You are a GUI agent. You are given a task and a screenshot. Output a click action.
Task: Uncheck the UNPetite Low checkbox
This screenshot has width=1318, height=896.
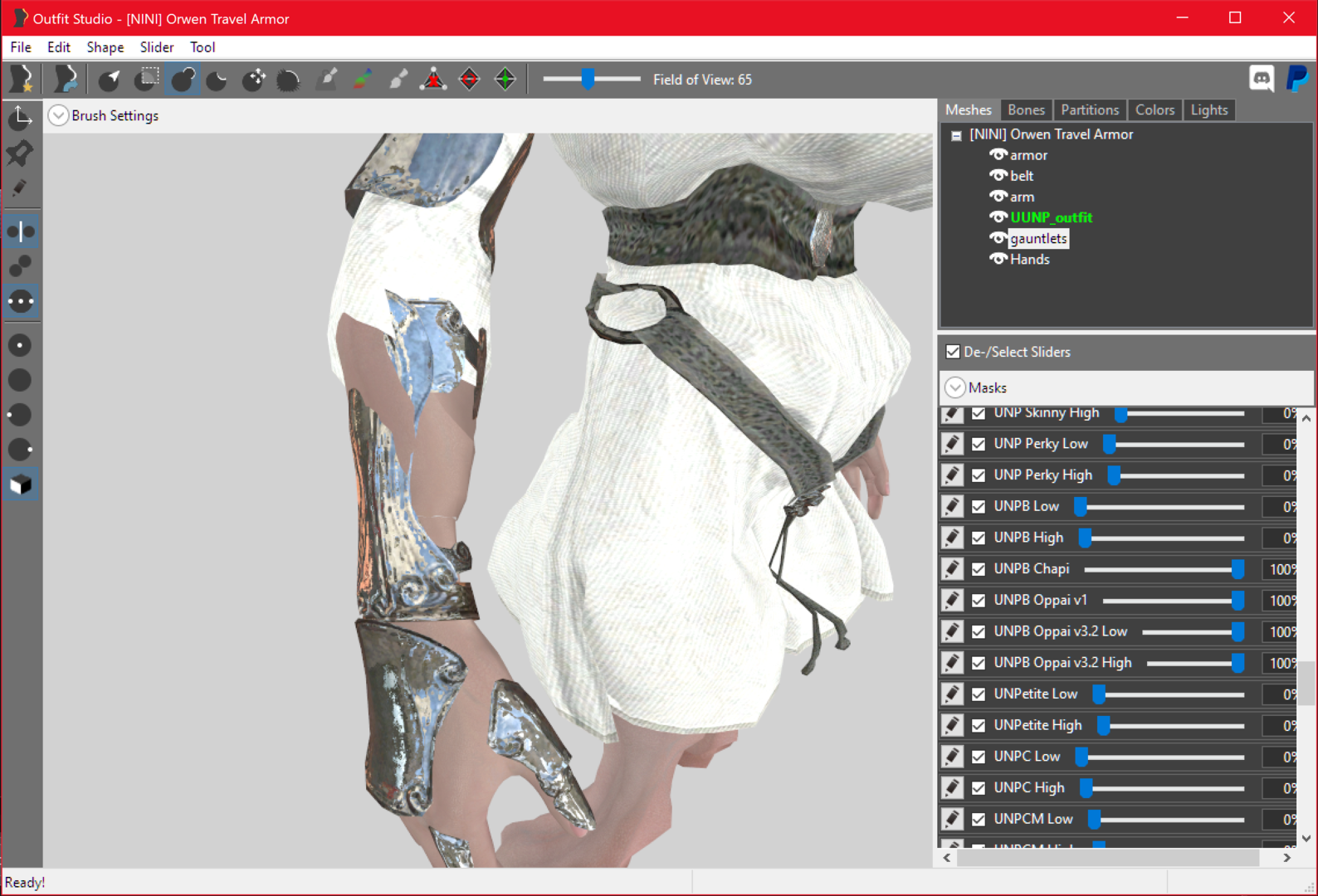[979, 694]
